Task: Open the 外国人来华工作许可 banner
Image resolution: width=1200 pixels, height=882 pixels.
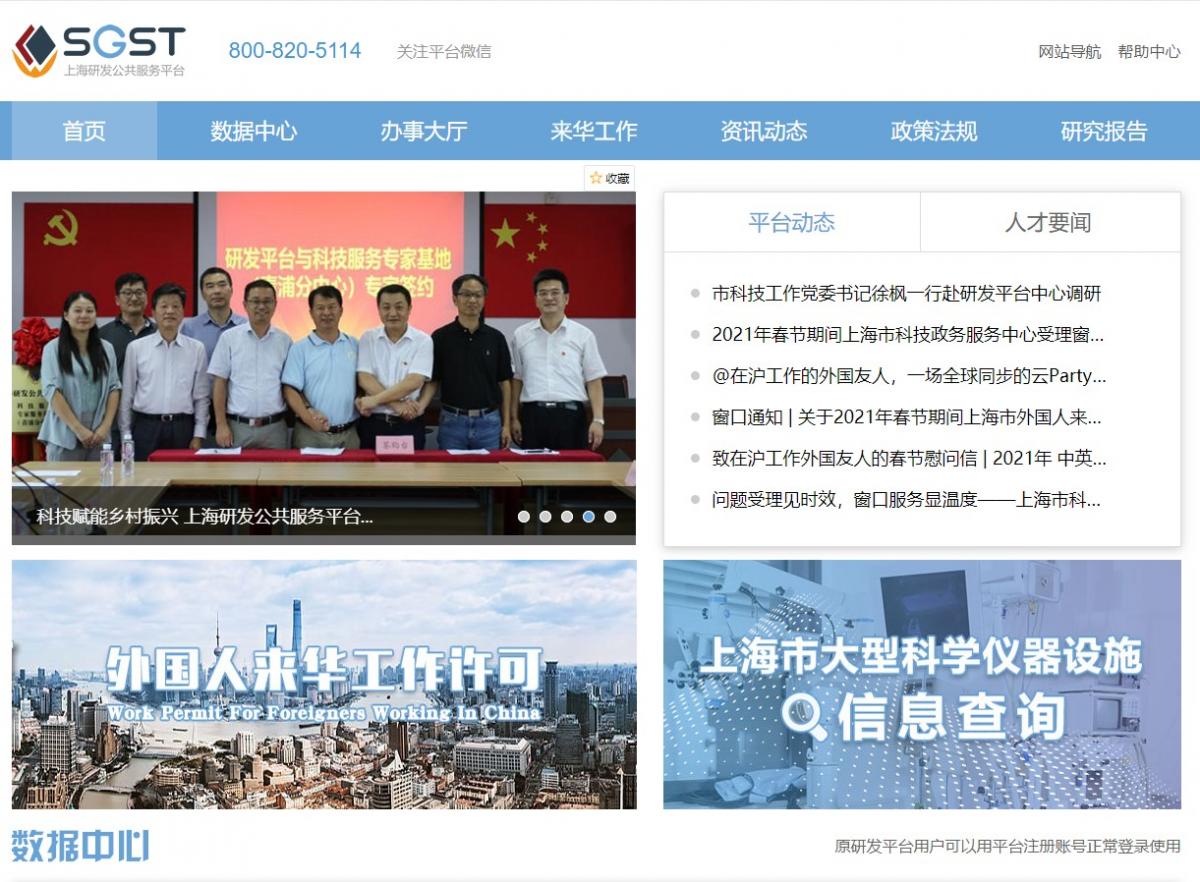Action: pos(324,684)
